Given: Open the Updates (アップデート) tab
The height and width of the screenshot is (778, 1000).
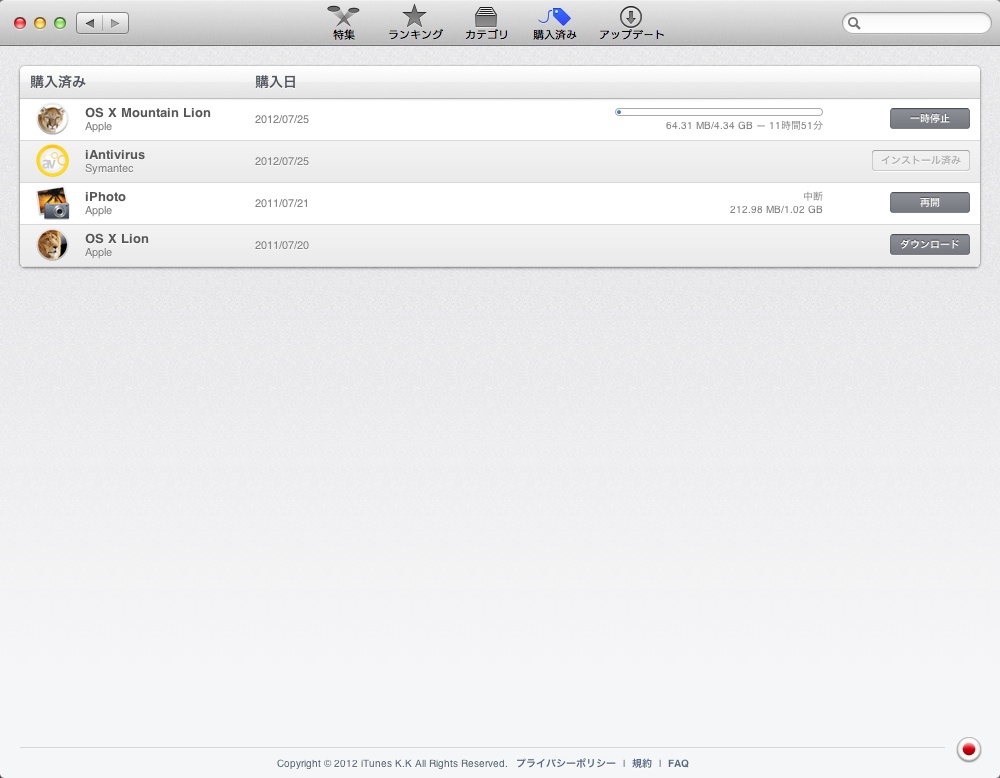Looking at the screenshot, I should [631, 18].
